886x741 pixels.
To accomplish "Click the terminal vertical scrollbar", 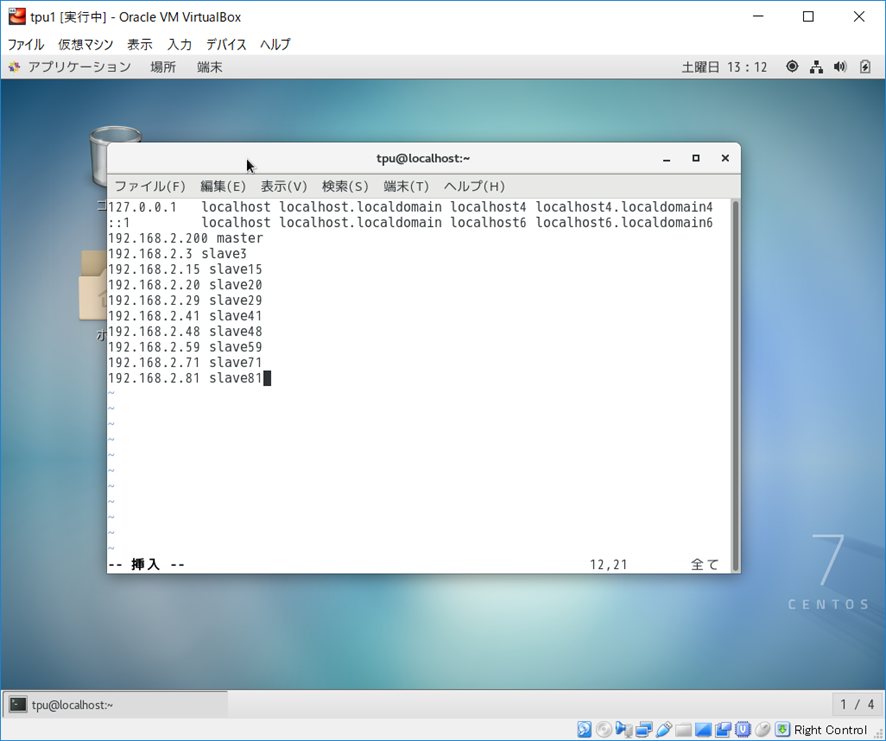I will pos(735,380).
